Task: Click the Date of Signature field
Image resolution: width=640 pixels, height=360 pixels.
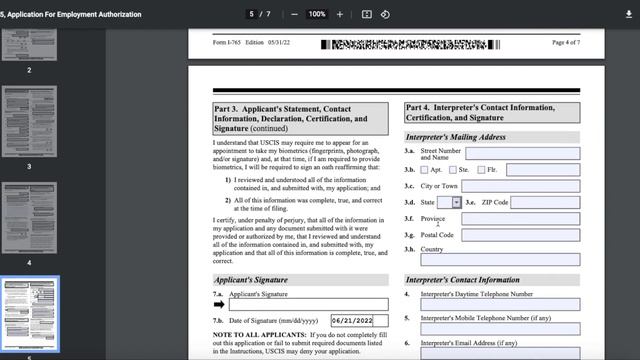Action: [360, 321]
